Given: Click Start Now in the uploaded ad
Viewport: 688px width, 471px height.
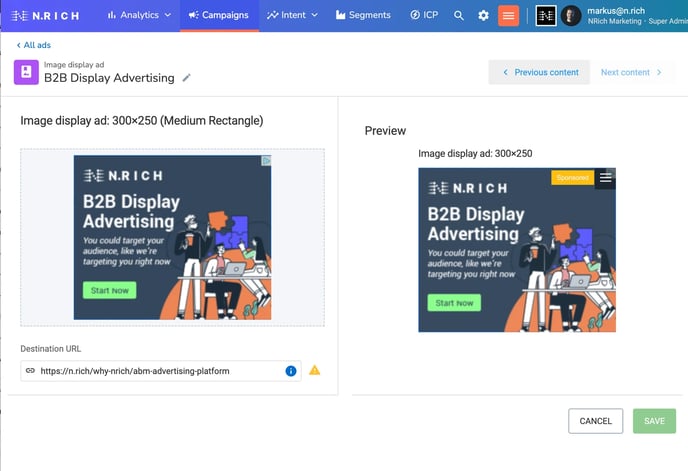Looking at the screenshot, I should [x=109, y=290].
